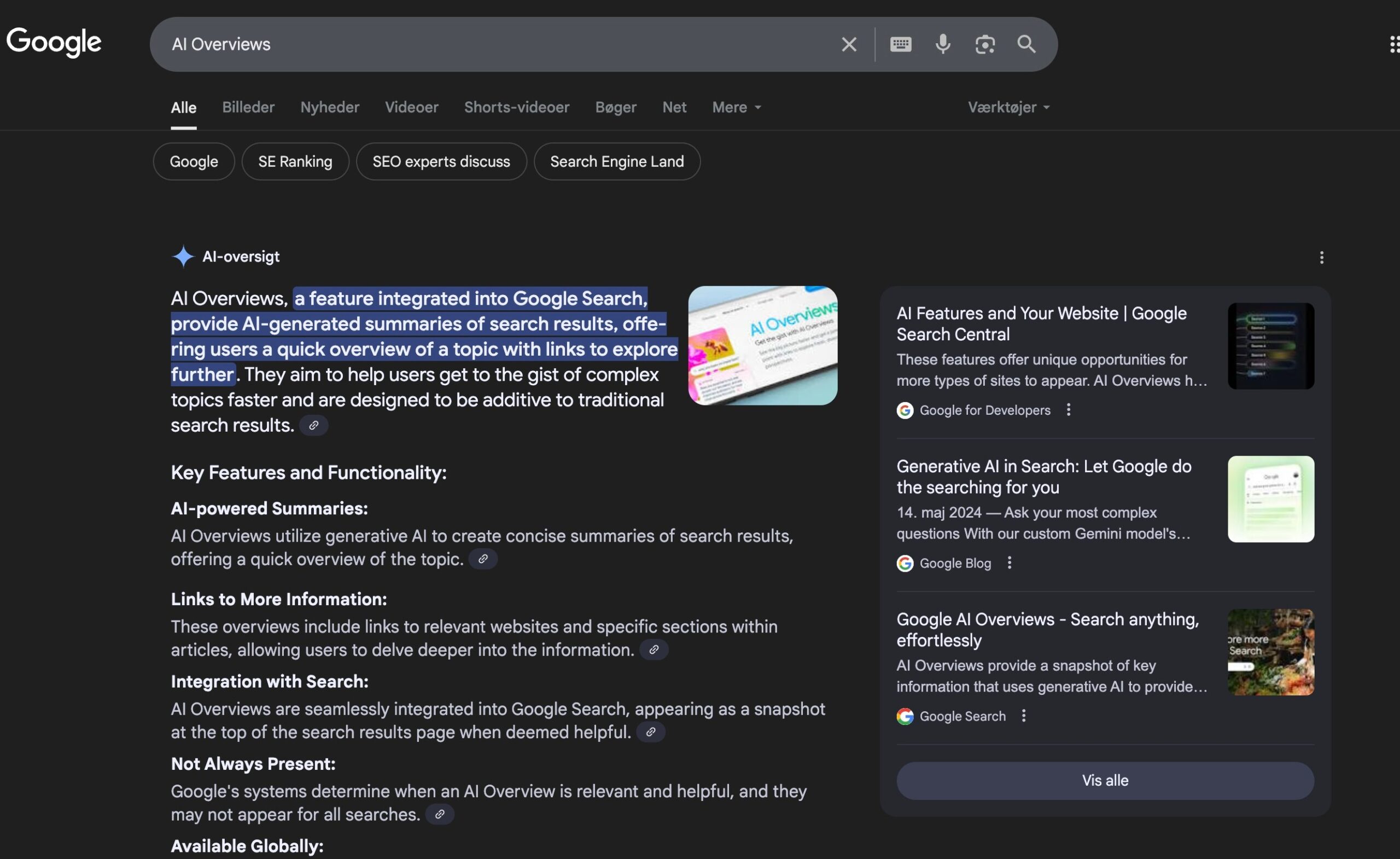
Task: Open AI overview three-dot options menu
Action: [1322, 258]
